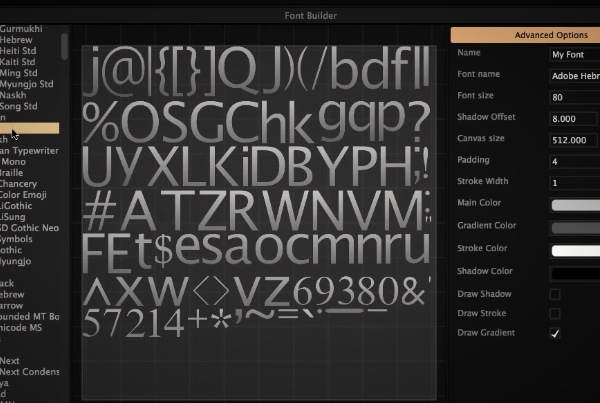Screen dimensions: 600x403
Task: Select 'Gurmukhi' in the font list
Action: 21,29
